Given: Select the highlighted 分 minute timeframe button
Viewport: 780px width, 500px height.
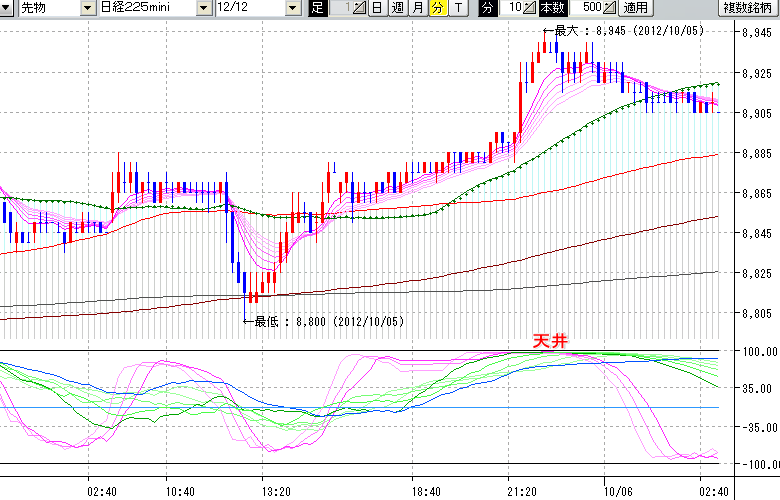Looking at the screenshot, I should [x=437, y=8].
